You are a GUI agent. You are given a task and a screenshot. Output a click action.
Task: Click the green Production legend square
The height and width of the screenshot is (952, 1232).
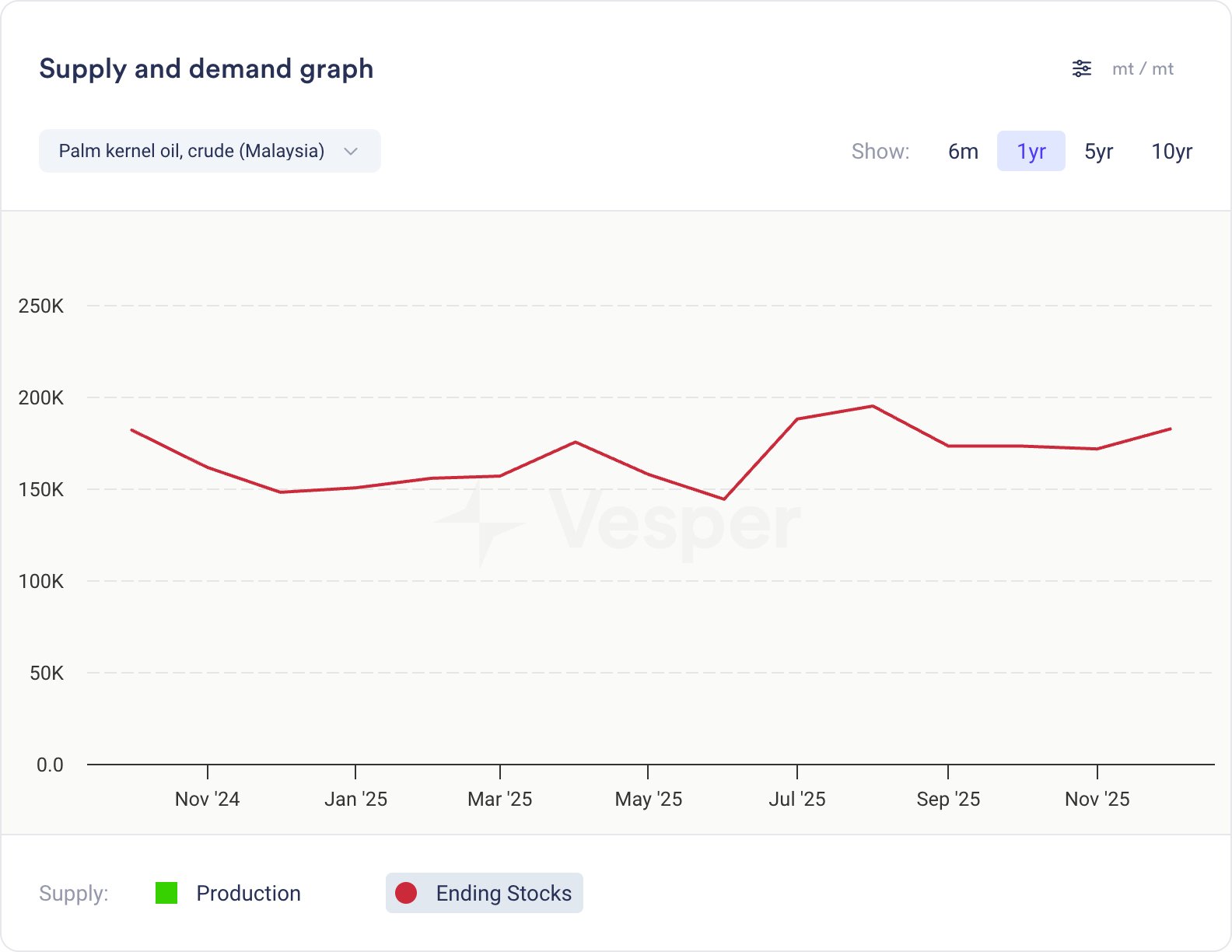166,893
